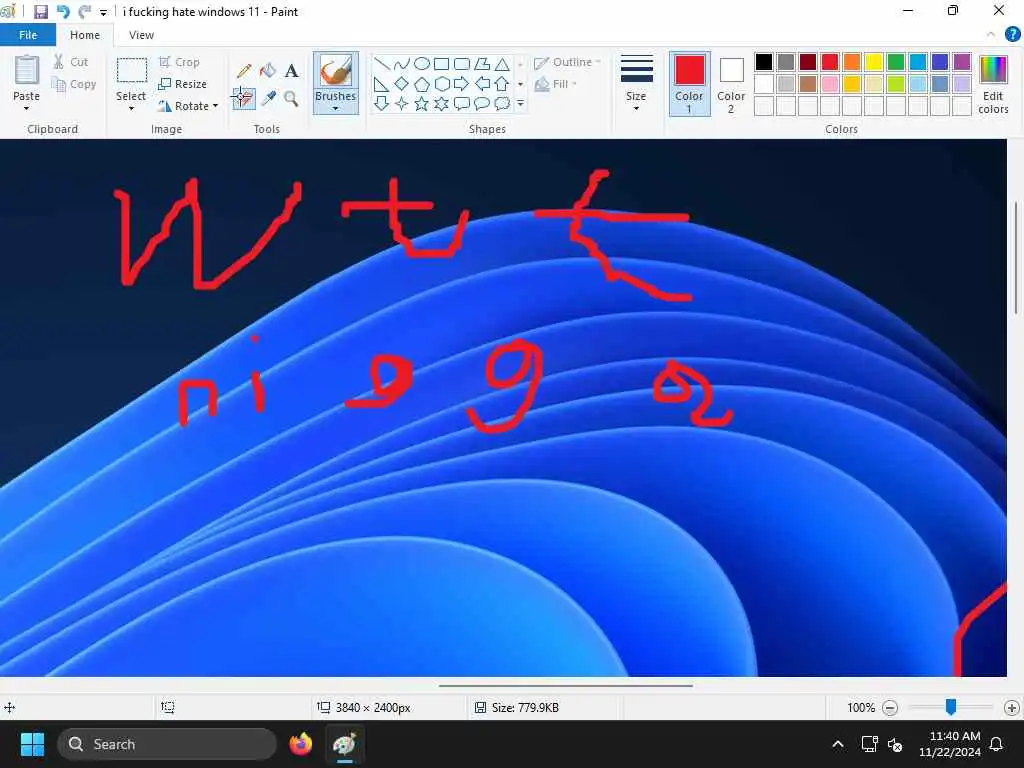Open the shape Fill dropdown
The width and height of the screenshot is (1024, 768).
(x=556, y=84)
